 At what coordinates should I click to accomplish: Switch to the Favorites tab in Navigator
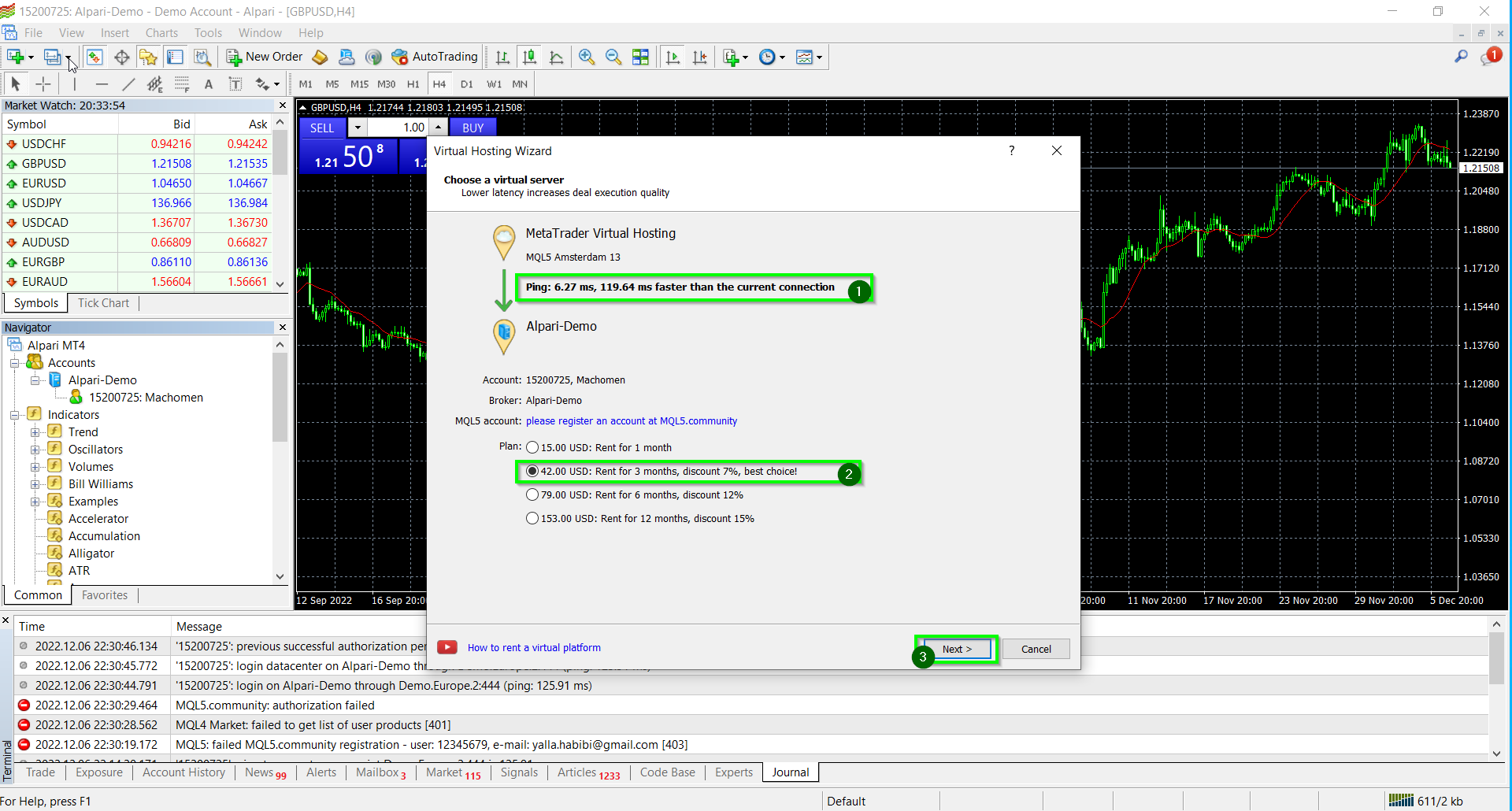tap(105, 595)
